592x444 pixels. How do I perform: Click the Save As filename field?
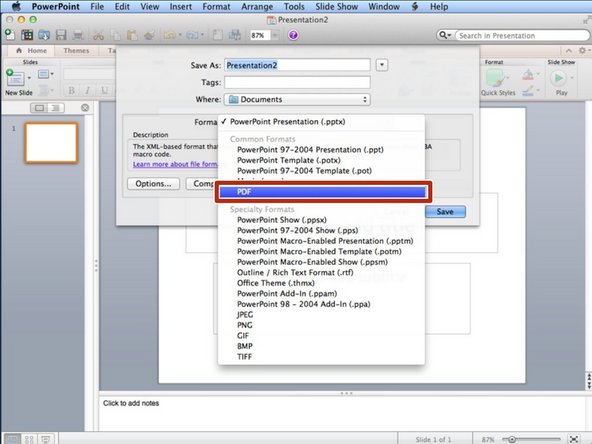297,65
